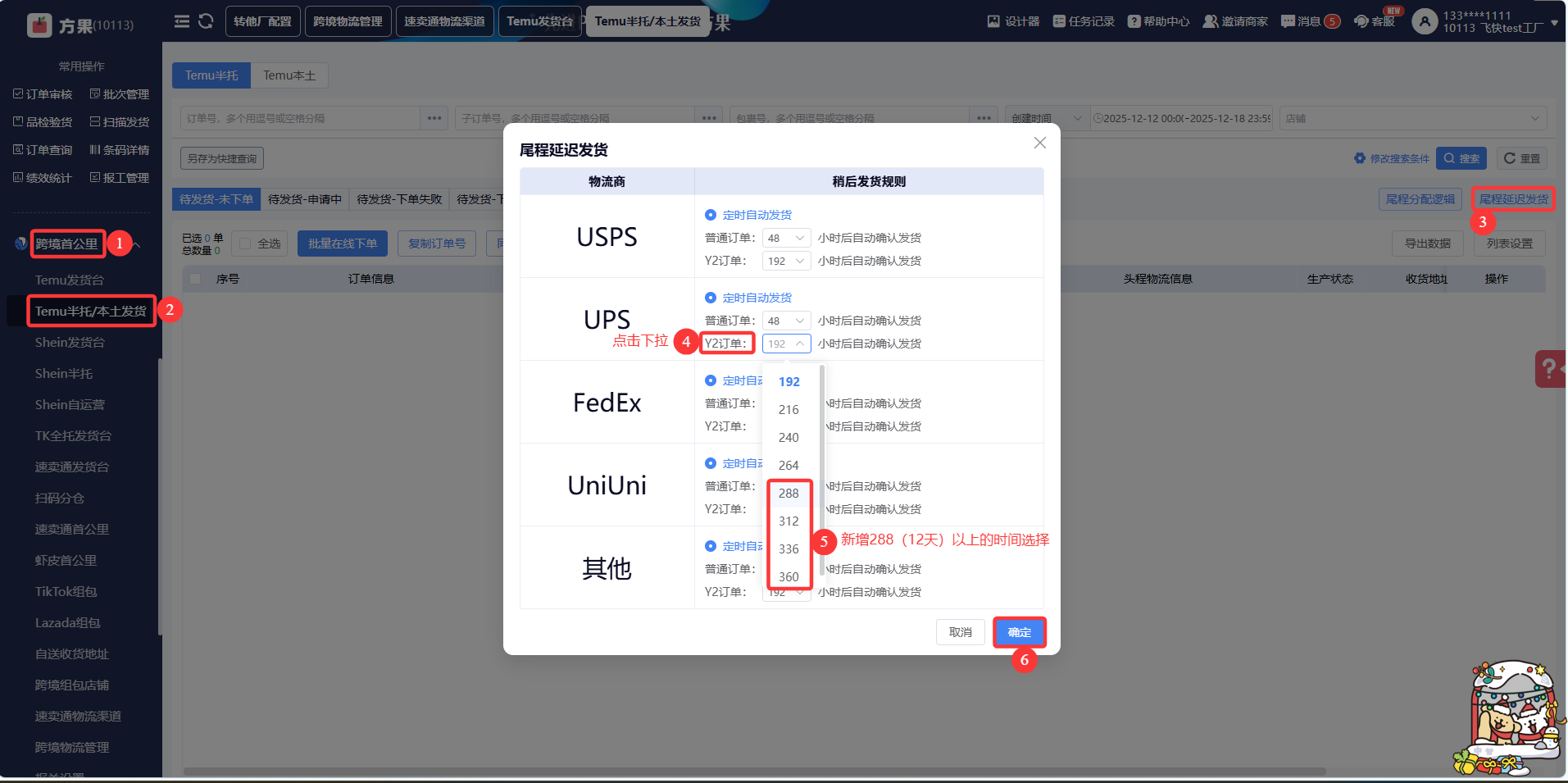Viewport: 1568px width, 783px height.
Task: Contact 客服 customer service
Action: pos(1375,21)
